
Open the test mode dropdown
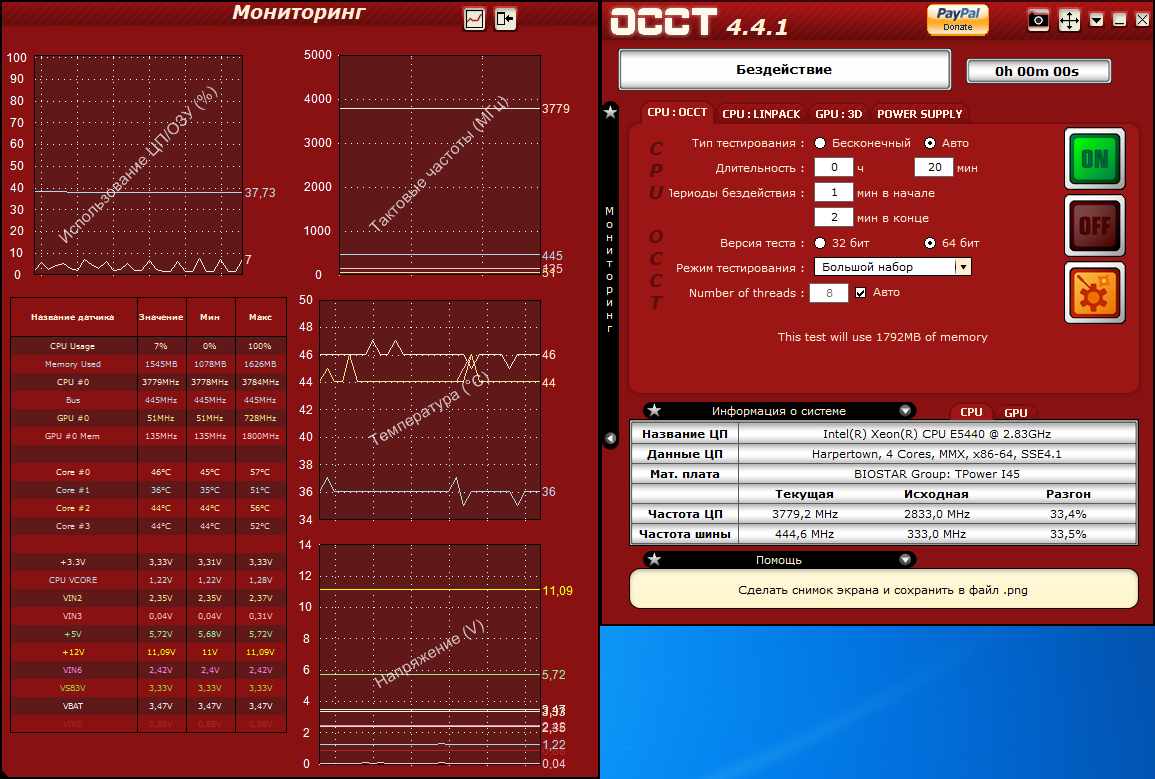click(893, 267)
